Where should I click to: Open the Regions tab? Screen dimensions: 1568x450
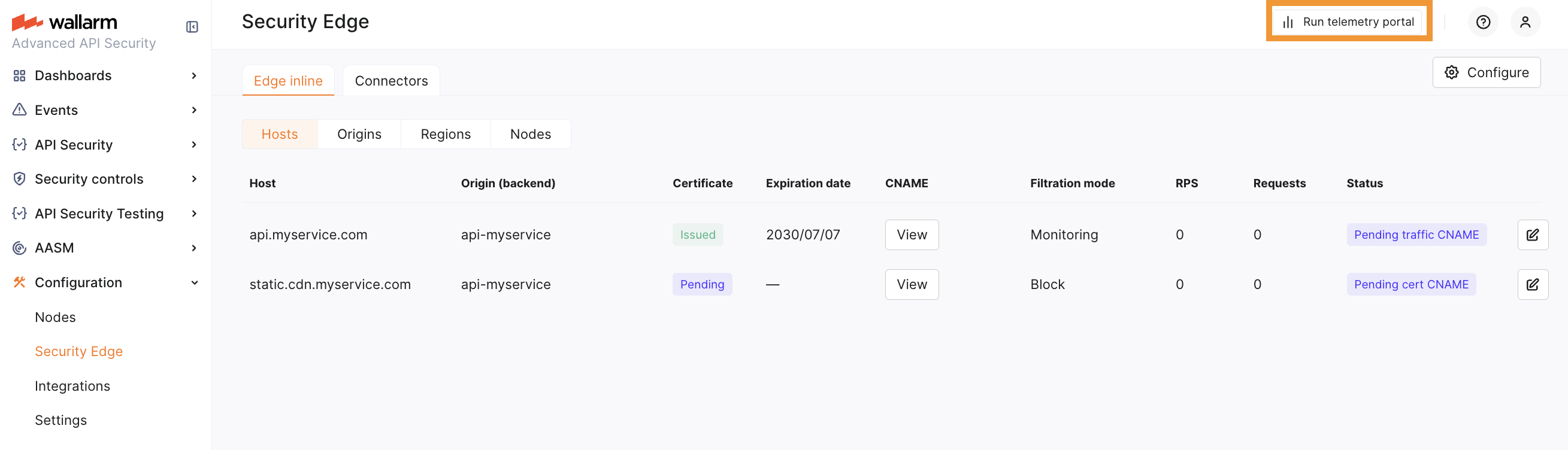click(x=446, y=135)
